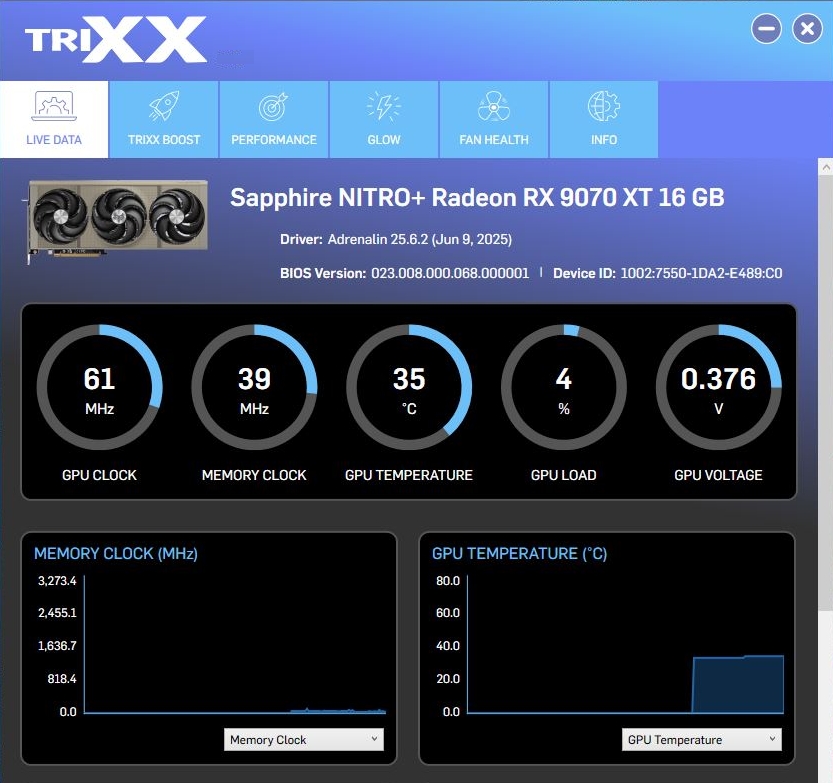Select the Live Data tab
Viewport: 833px width, 783px height.
point(54,120)
